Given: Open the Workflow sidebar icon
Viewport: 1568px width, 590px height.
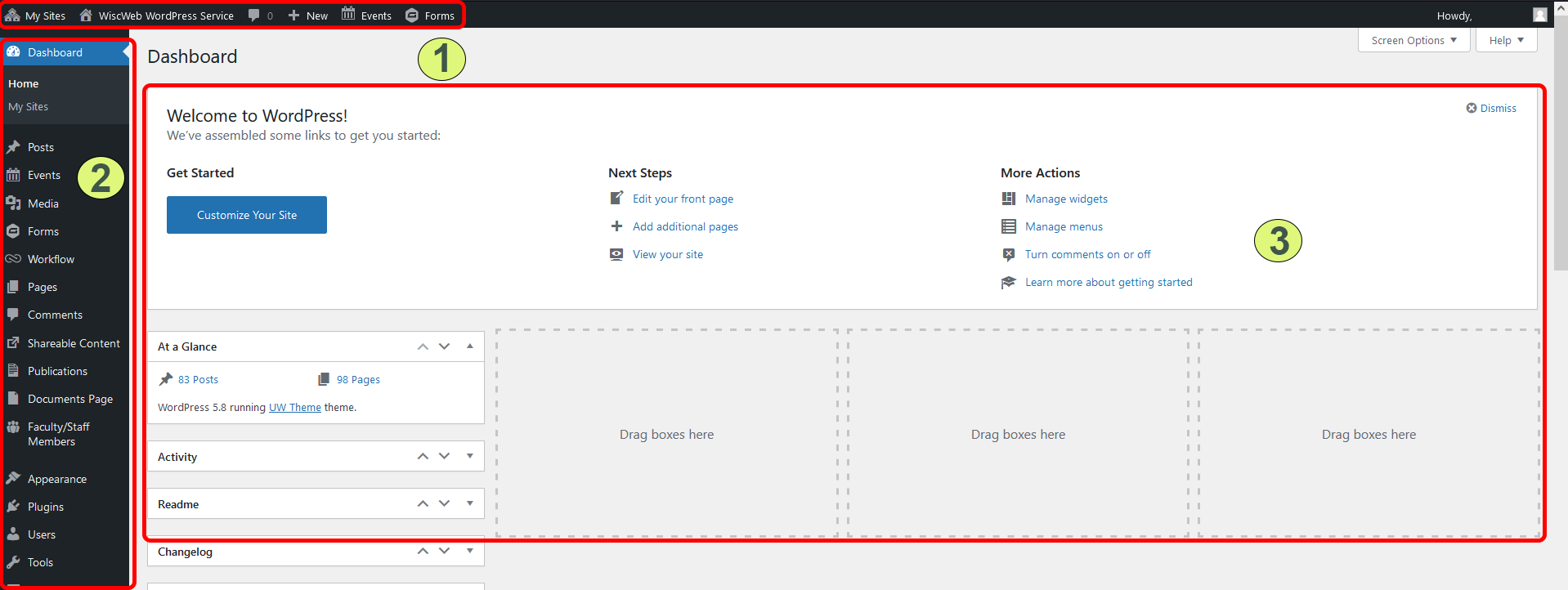Looking at the screenshot, I should click(13, 259).
